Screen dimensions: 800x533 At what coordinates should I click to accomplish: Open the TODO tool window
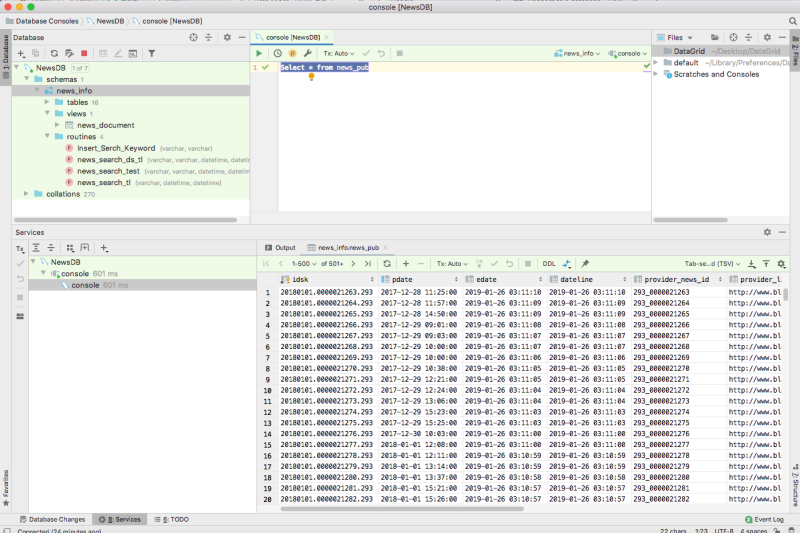pyautogui.click(x=171, y=519)
